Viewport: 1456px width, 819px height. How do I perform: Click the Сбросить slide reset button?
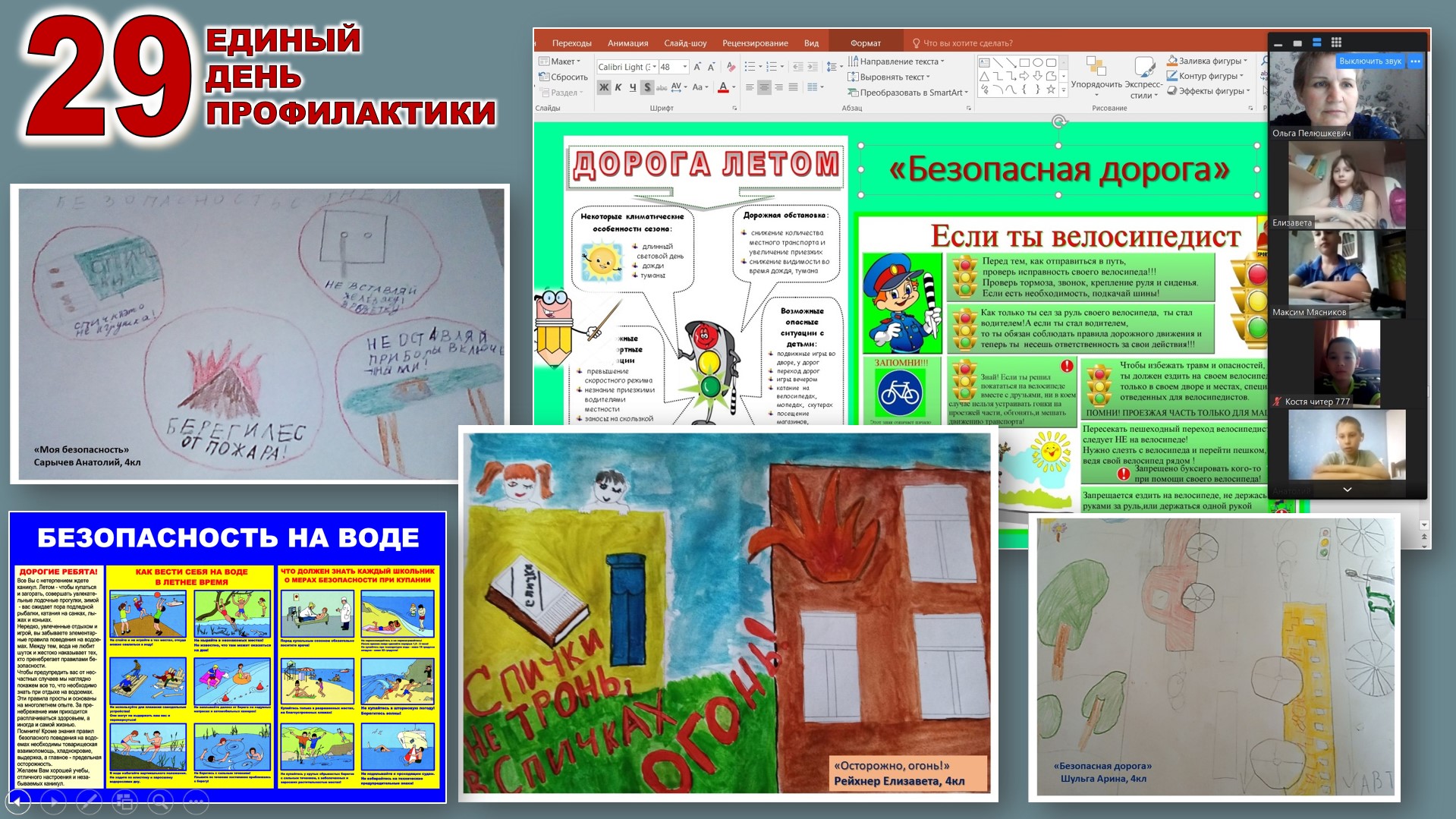point(564,77)
